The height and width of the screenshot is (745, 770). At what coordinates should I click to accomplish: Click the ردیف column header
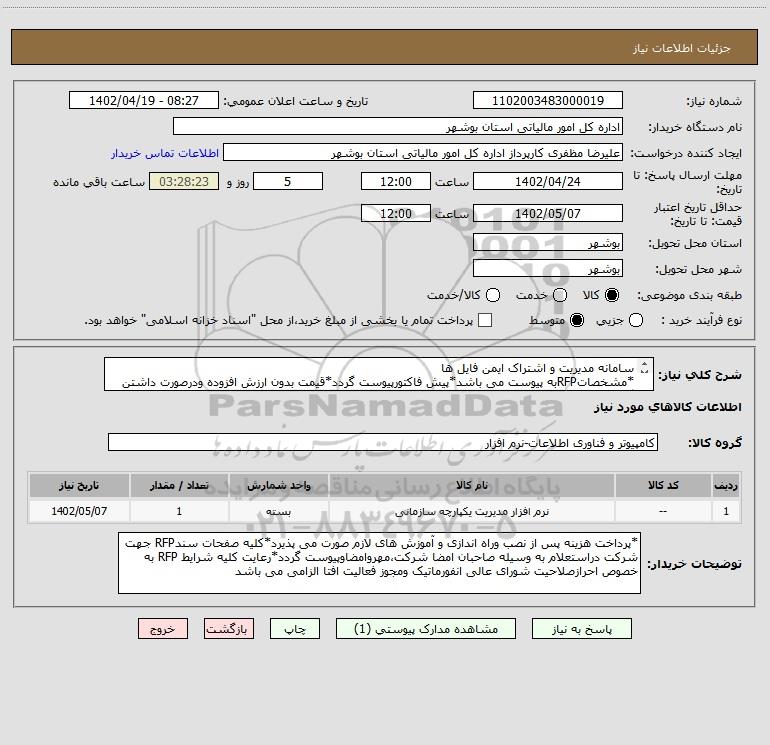point(726,485)
